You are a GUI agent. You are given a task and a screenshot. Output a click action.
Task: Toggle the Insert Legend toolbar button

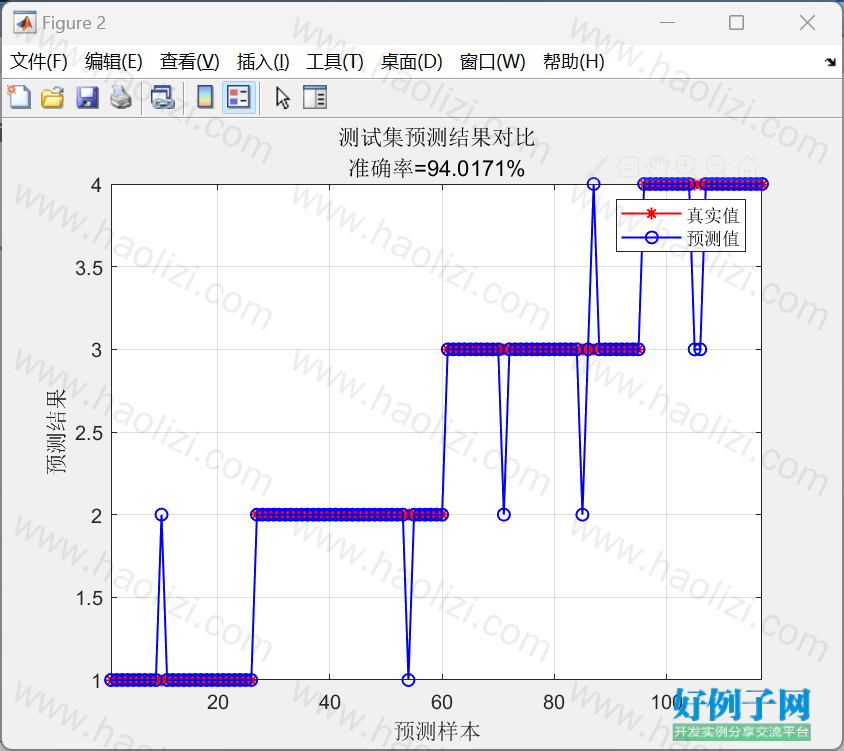click(x=238, y=98)
